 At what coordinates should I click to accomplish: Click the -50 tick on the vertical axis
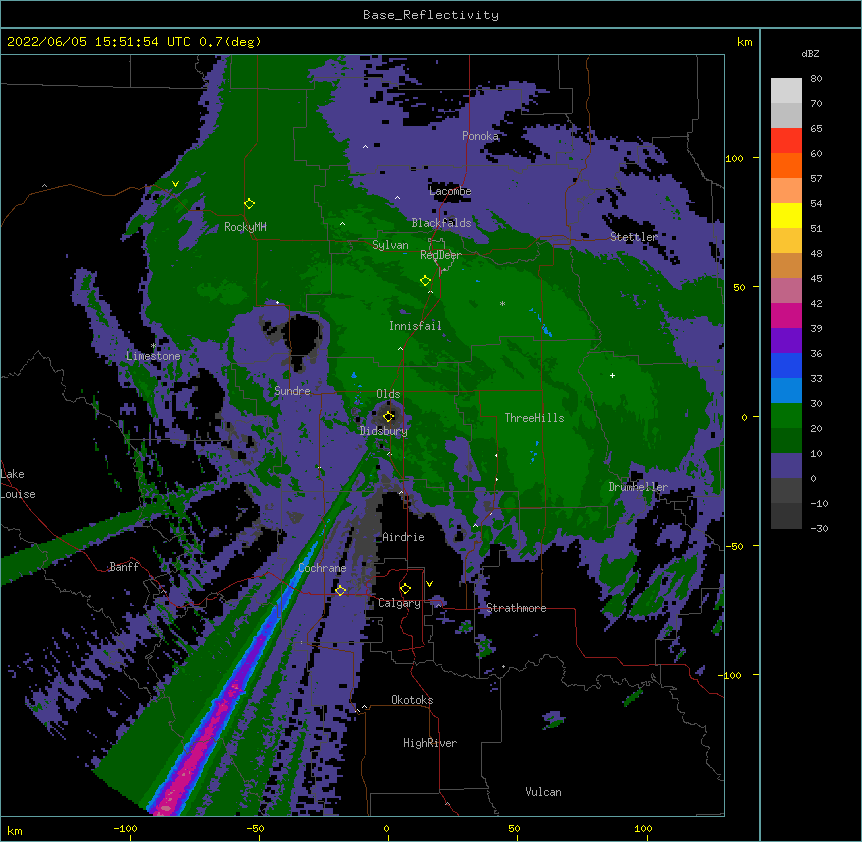pyautogui.click(x=734, y=546)
